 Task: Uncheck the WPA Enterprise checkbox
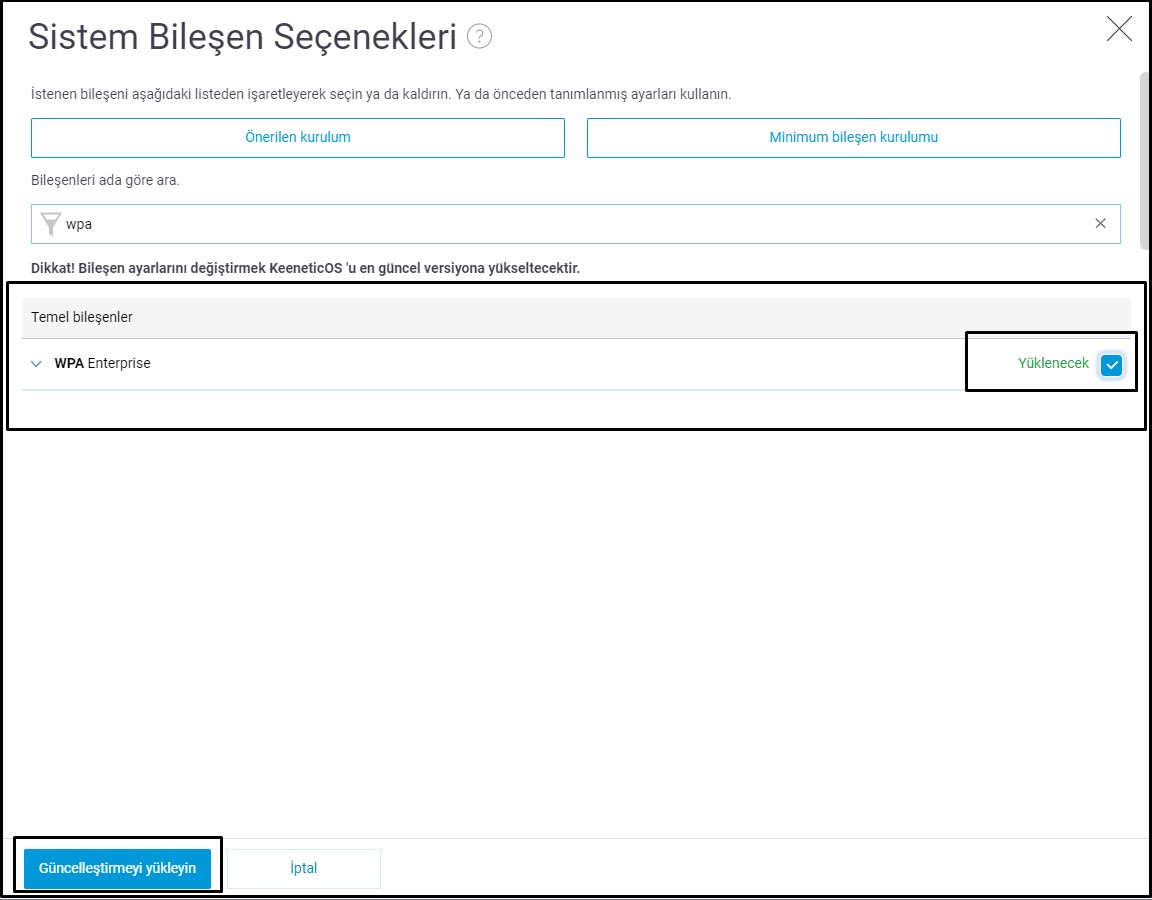tap(1111, 364)
